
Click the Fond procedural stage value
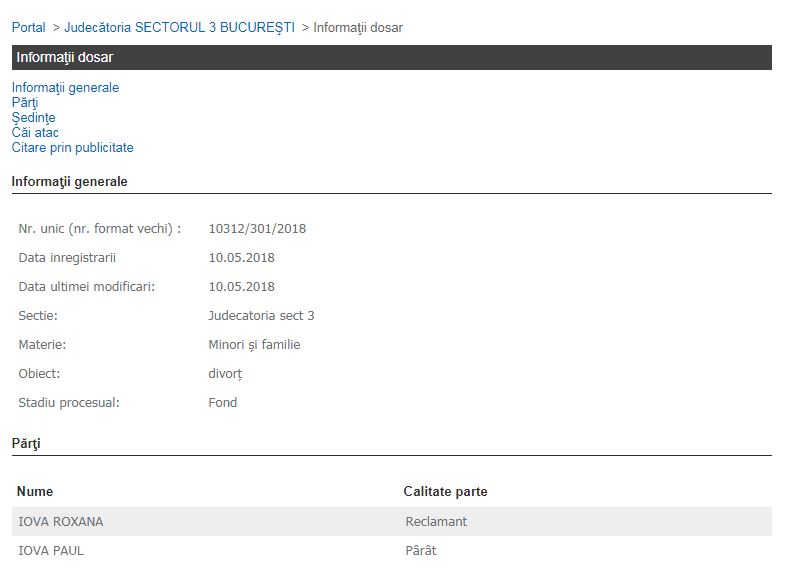[222, 403]
